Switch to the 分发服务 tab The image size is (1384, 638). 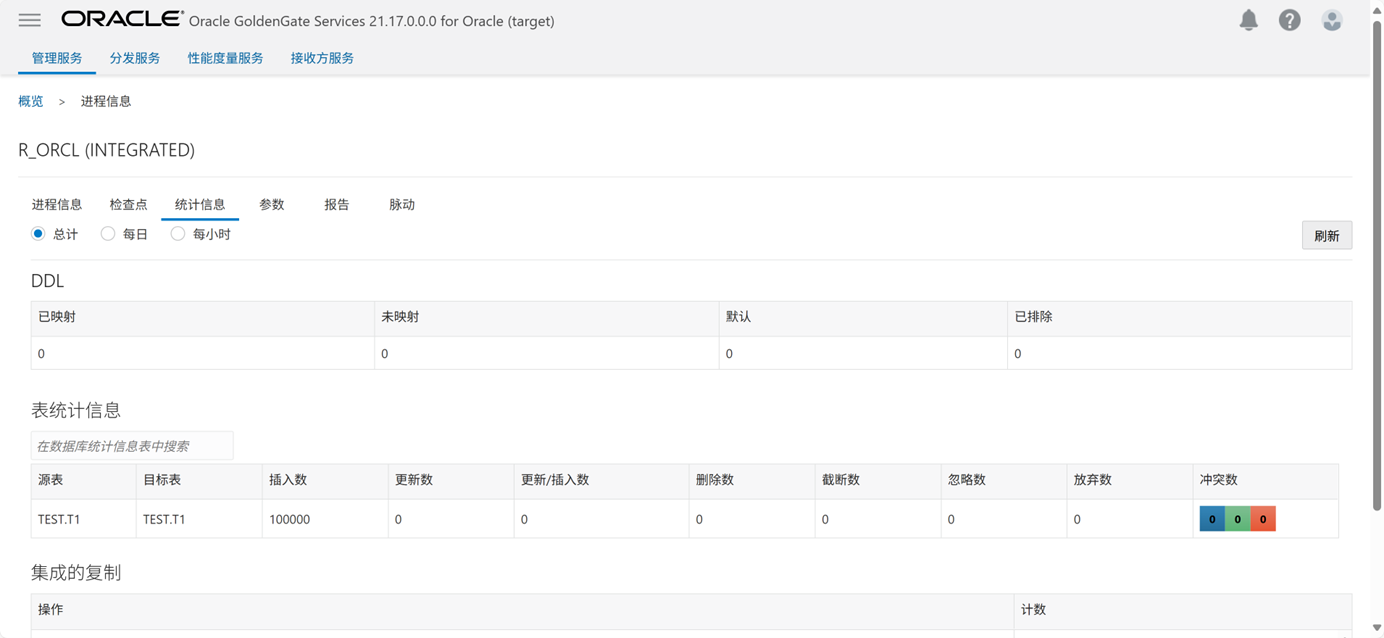point(135,58)
